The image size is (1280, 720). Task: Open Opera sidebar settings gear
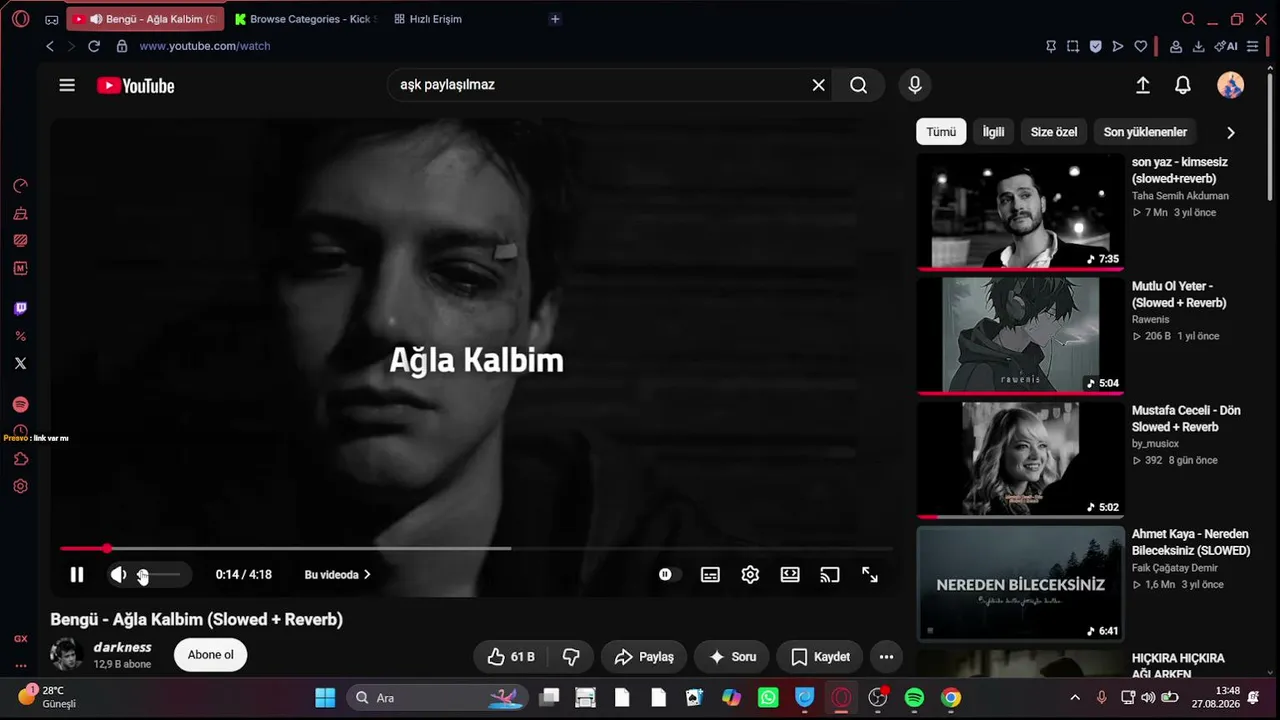[x=21, y=486]
